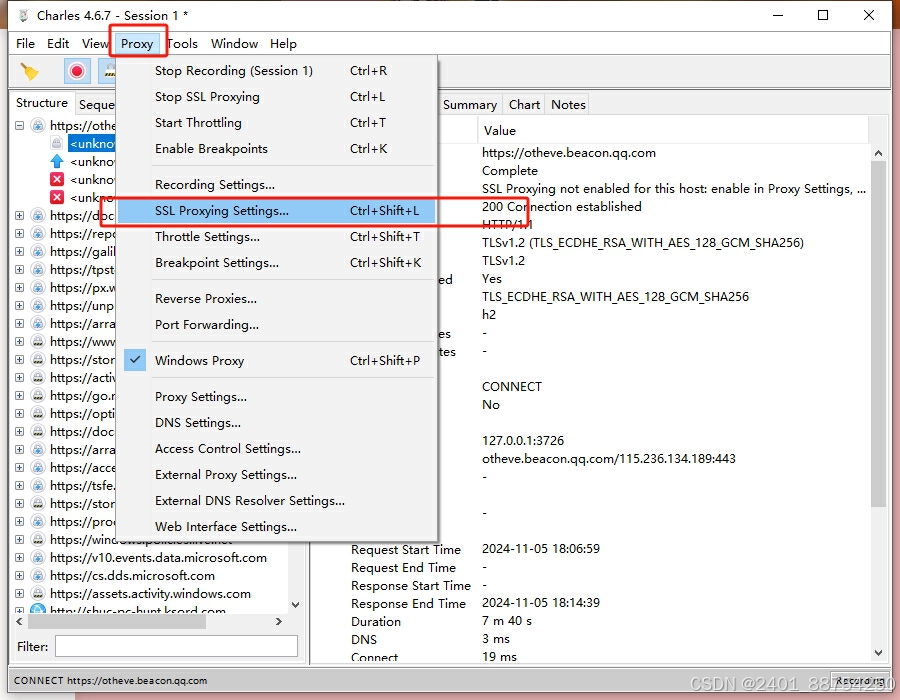The height and width of the screenshot is (700, 900).
Task: Click the Filter input field
Action: click(x=176, y=646)
